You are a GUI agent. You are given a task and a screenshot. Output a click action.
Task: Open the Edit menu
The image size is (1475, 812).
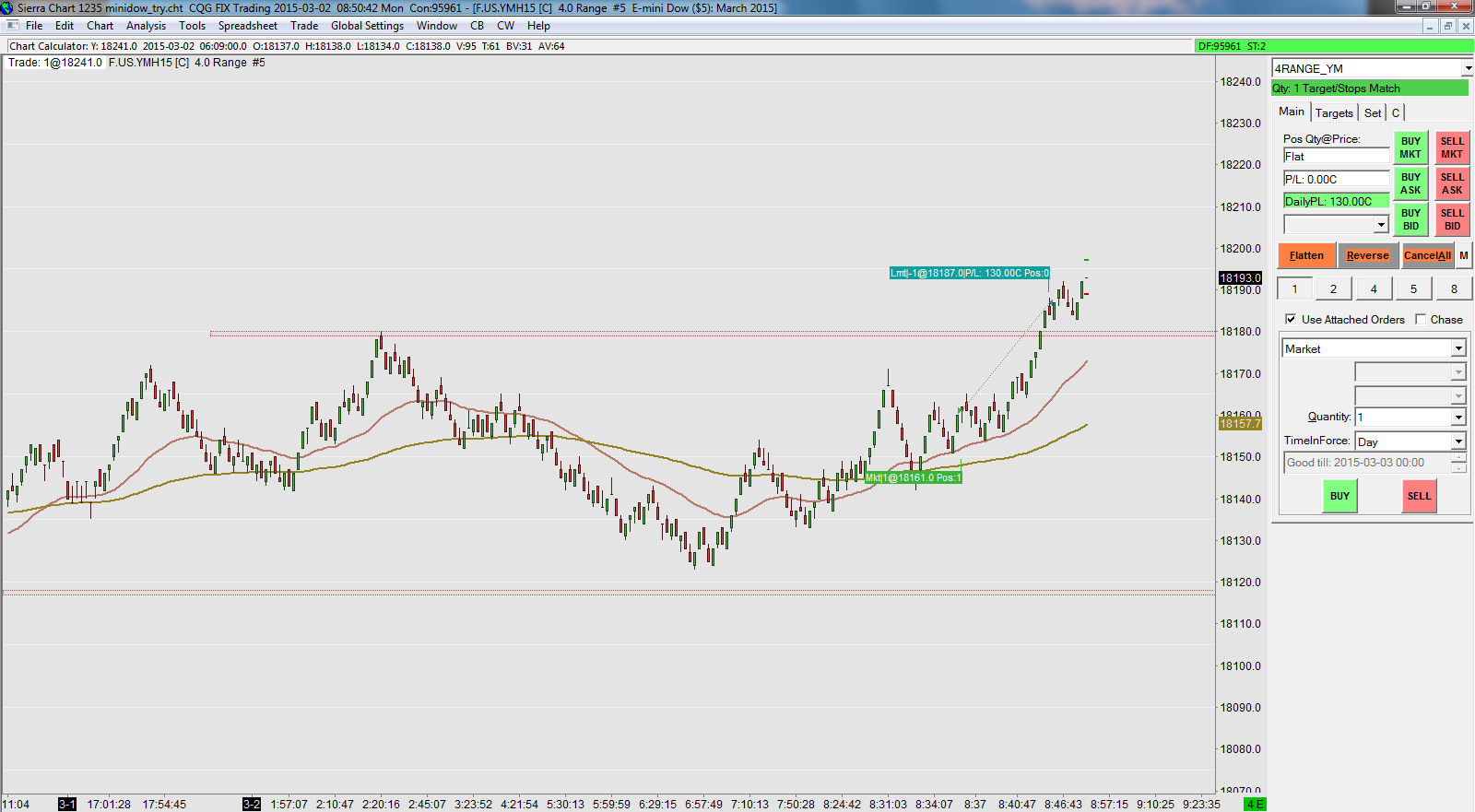65,26
